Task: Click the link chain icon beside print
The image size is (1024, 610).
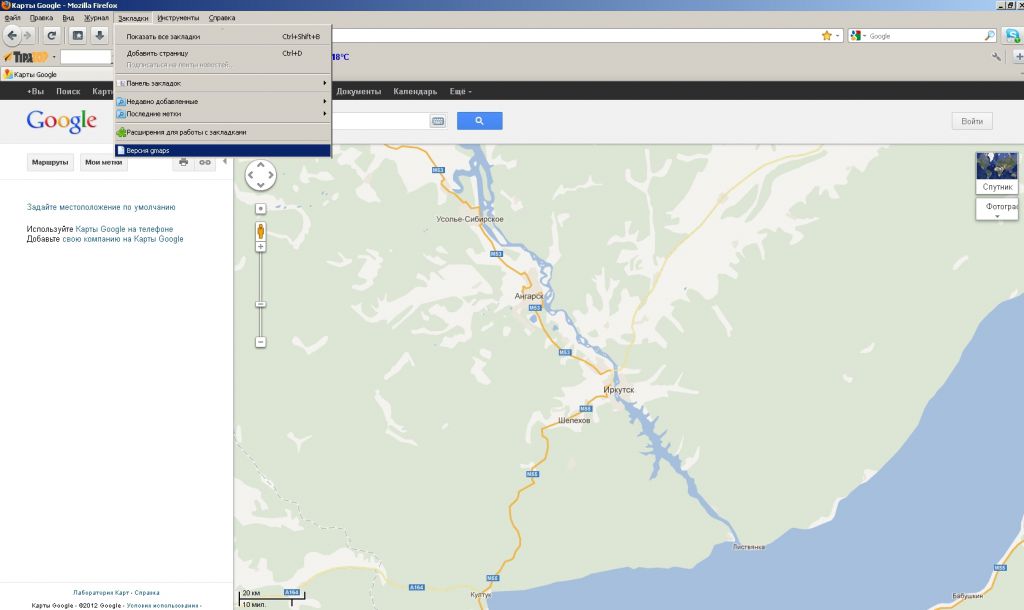Action: point(205,162)
